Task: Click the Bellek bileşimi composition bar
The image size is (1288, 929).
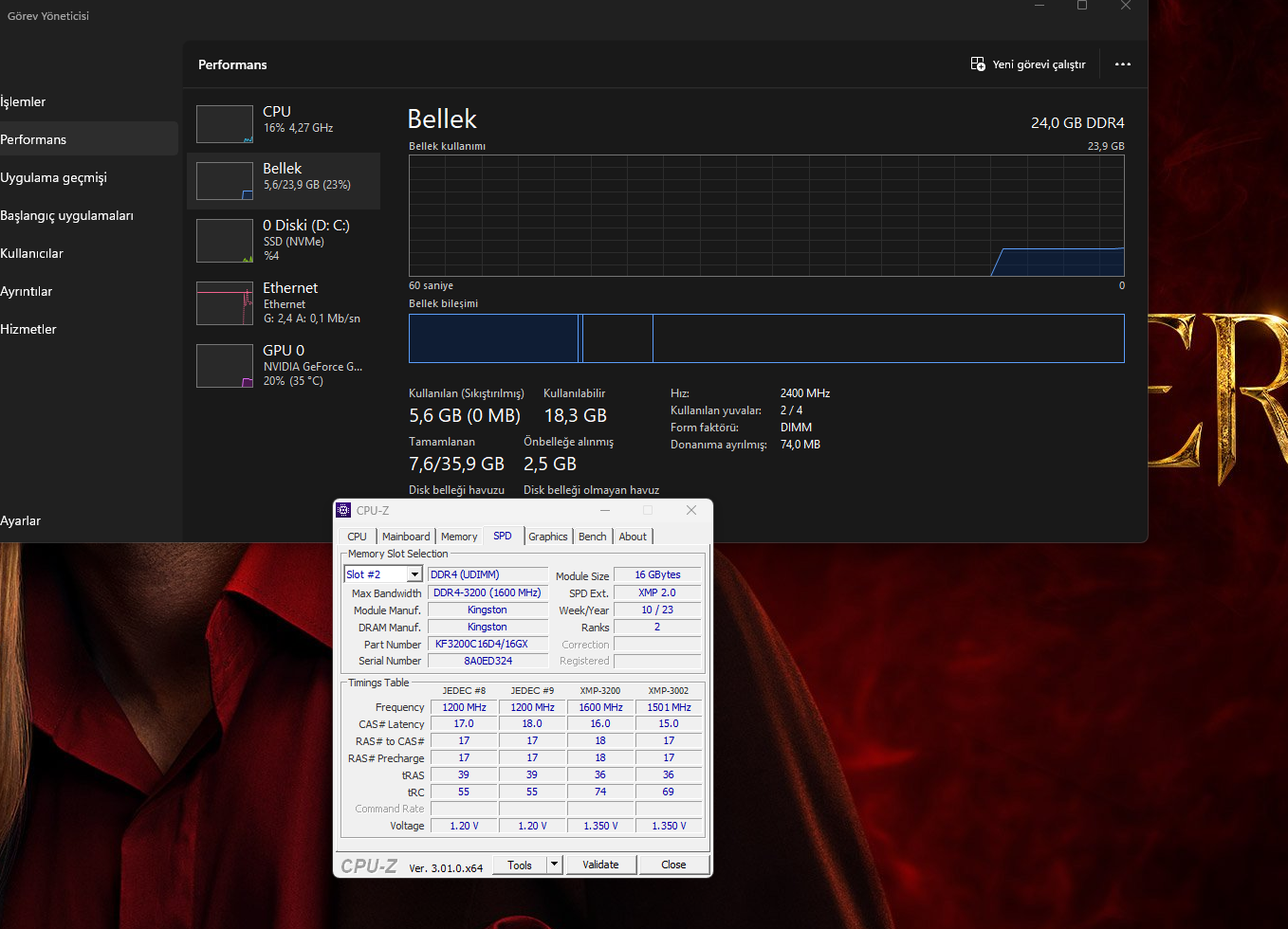Action: click(766, 338)
